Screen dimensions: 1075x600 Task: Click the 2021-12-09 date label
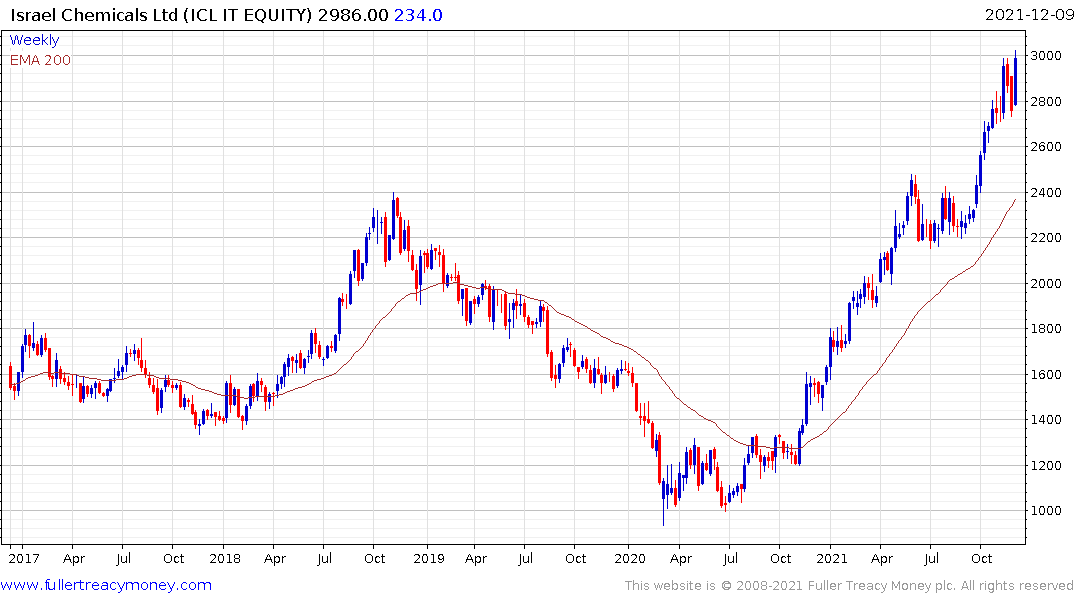1029,15
